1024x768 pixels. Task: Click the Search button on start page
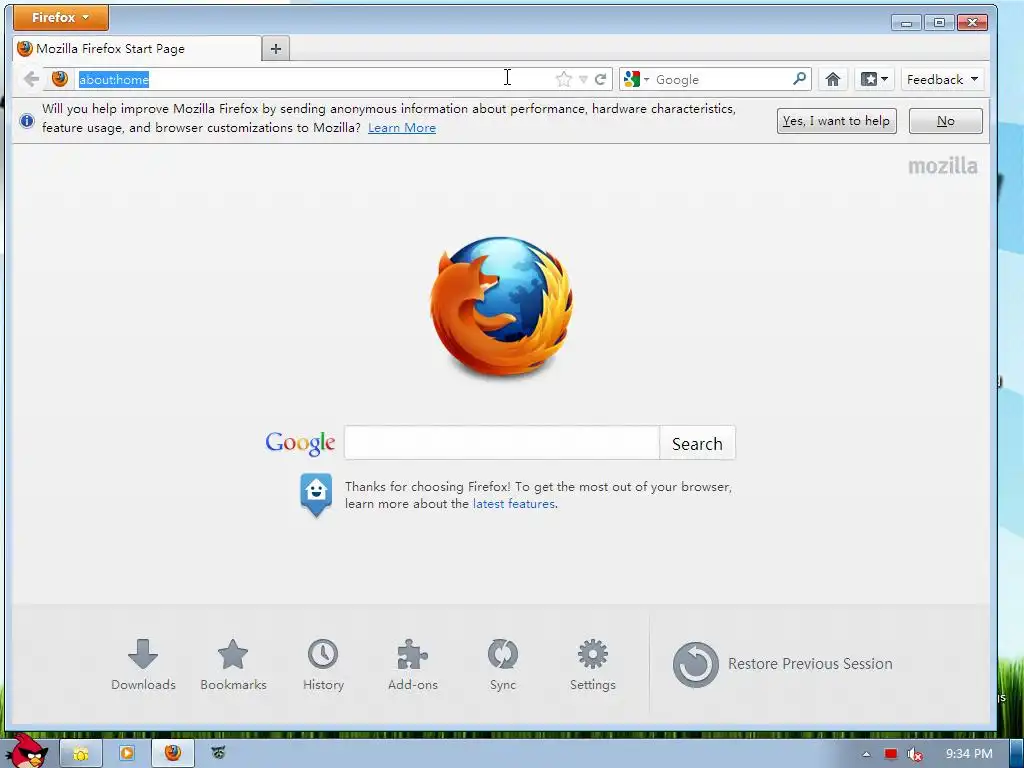(697, 443)
